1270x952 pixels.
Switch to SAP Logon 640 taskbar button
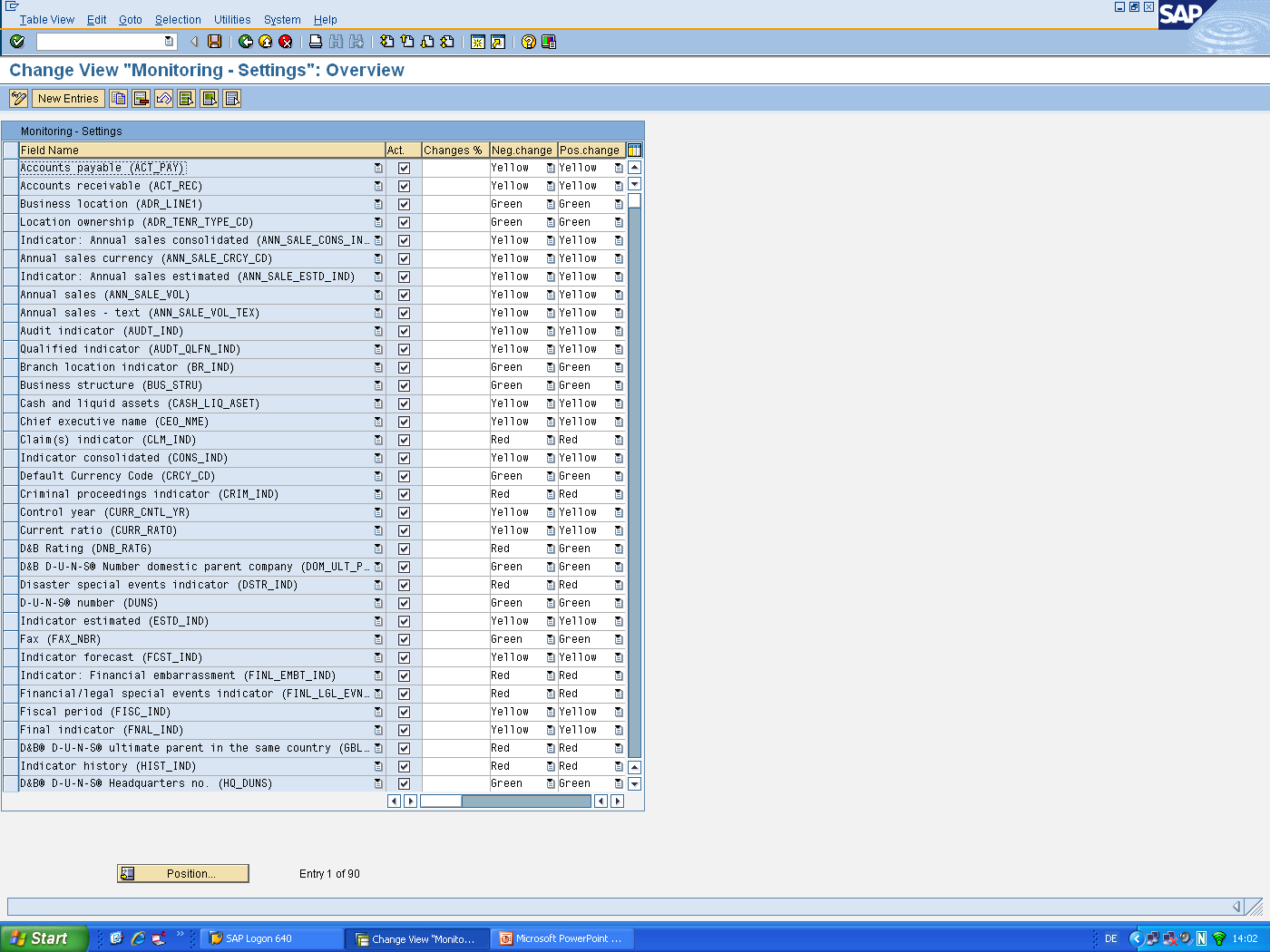271,938
